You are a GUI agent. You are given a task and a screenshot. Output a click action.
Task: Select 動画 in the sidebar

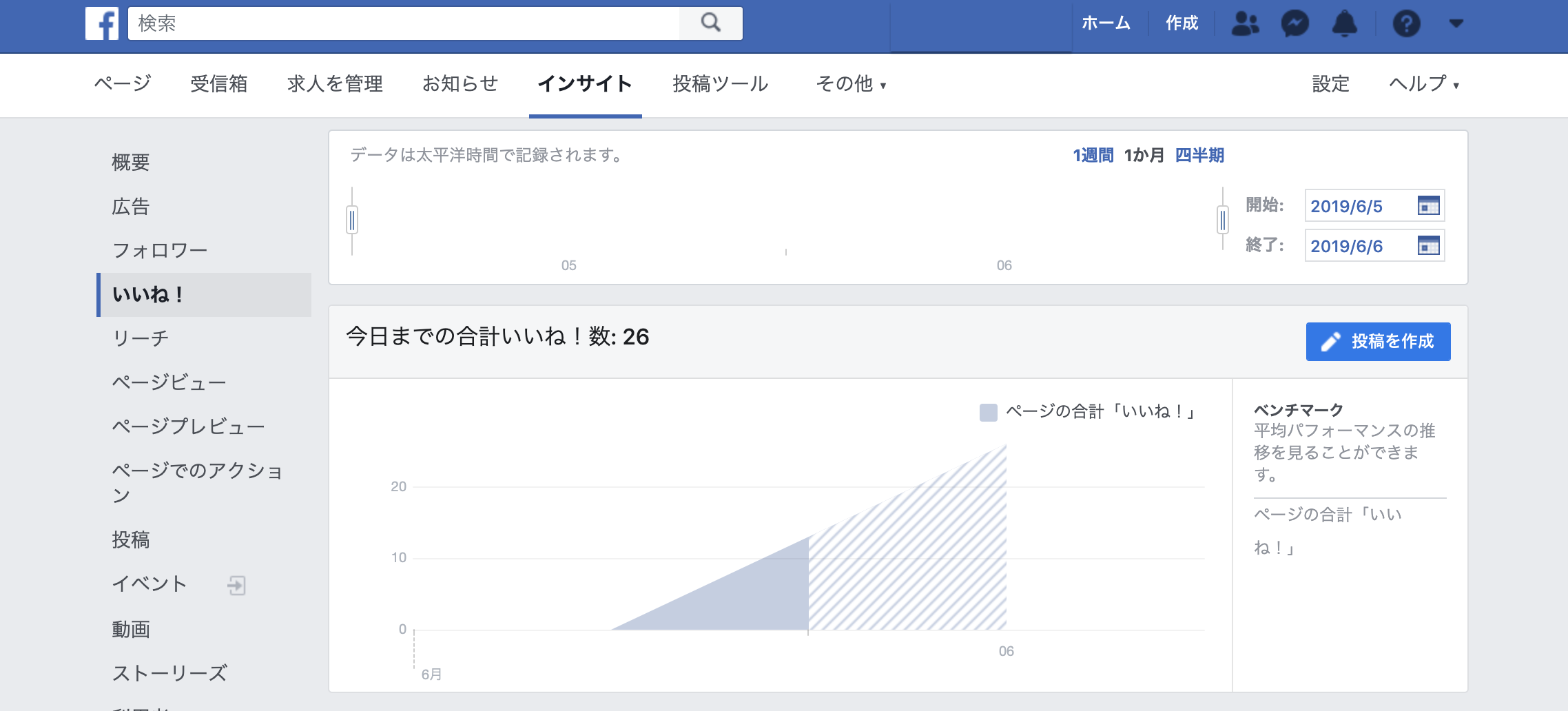point(131,629)
